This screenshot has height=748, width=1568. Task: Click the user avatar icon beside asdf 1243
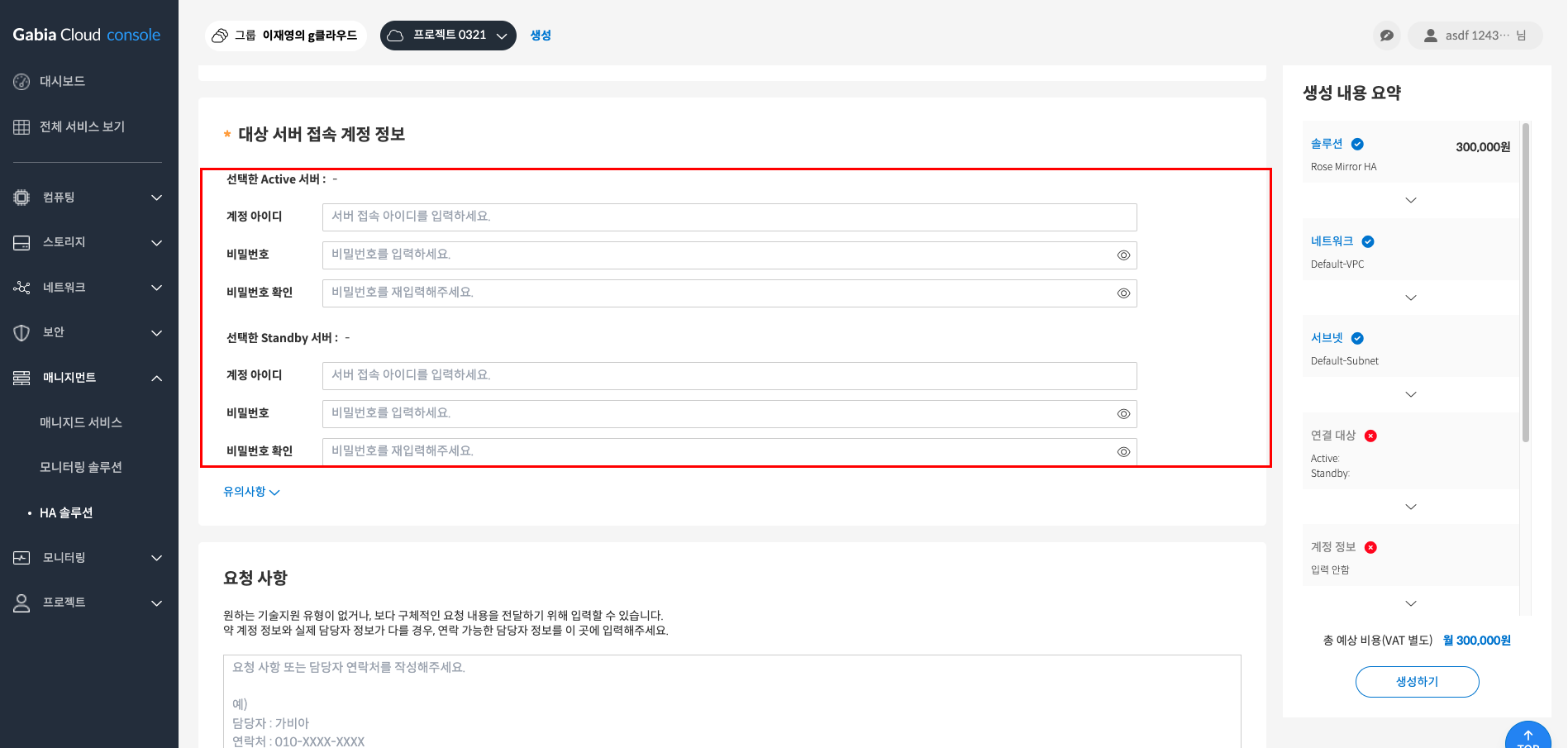pos(1430,36)
